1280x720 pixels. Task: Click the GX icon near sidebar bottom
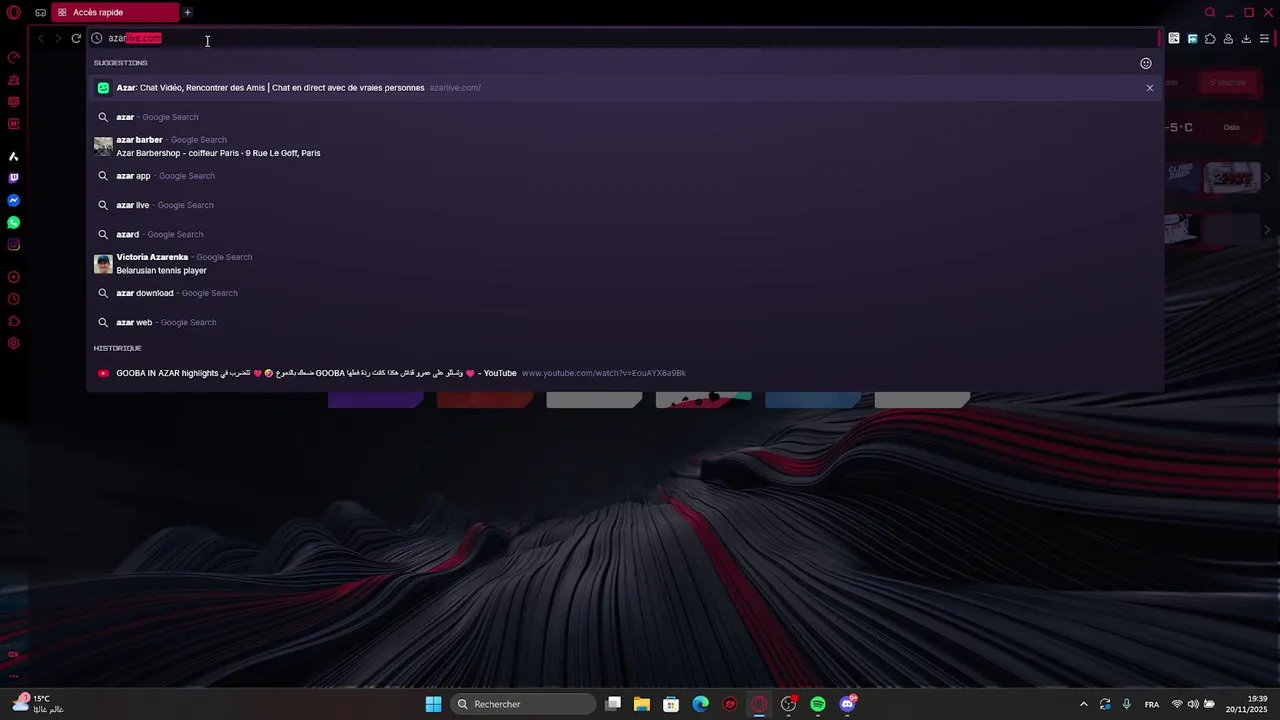point(14,654)
